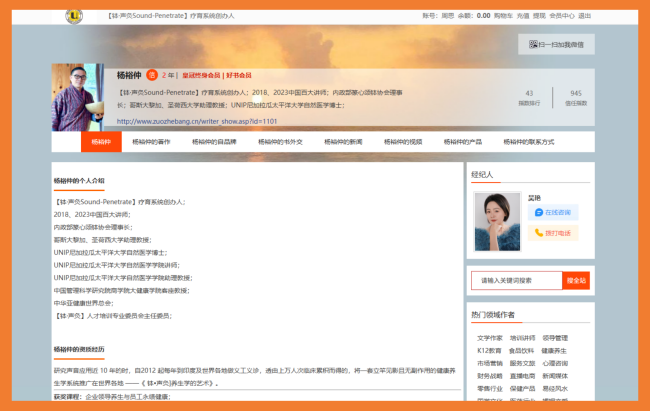Click the site logo in the top bar
The height and width of the screenshot is (411, 650).
coord(74,16)
